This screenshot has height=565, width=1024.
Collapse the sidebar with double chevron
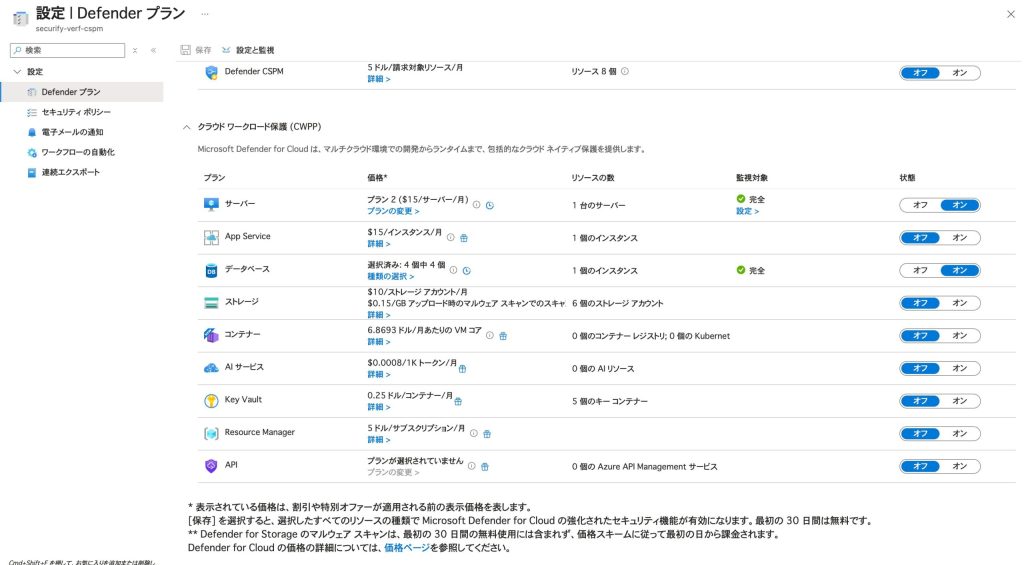[153, 50]
